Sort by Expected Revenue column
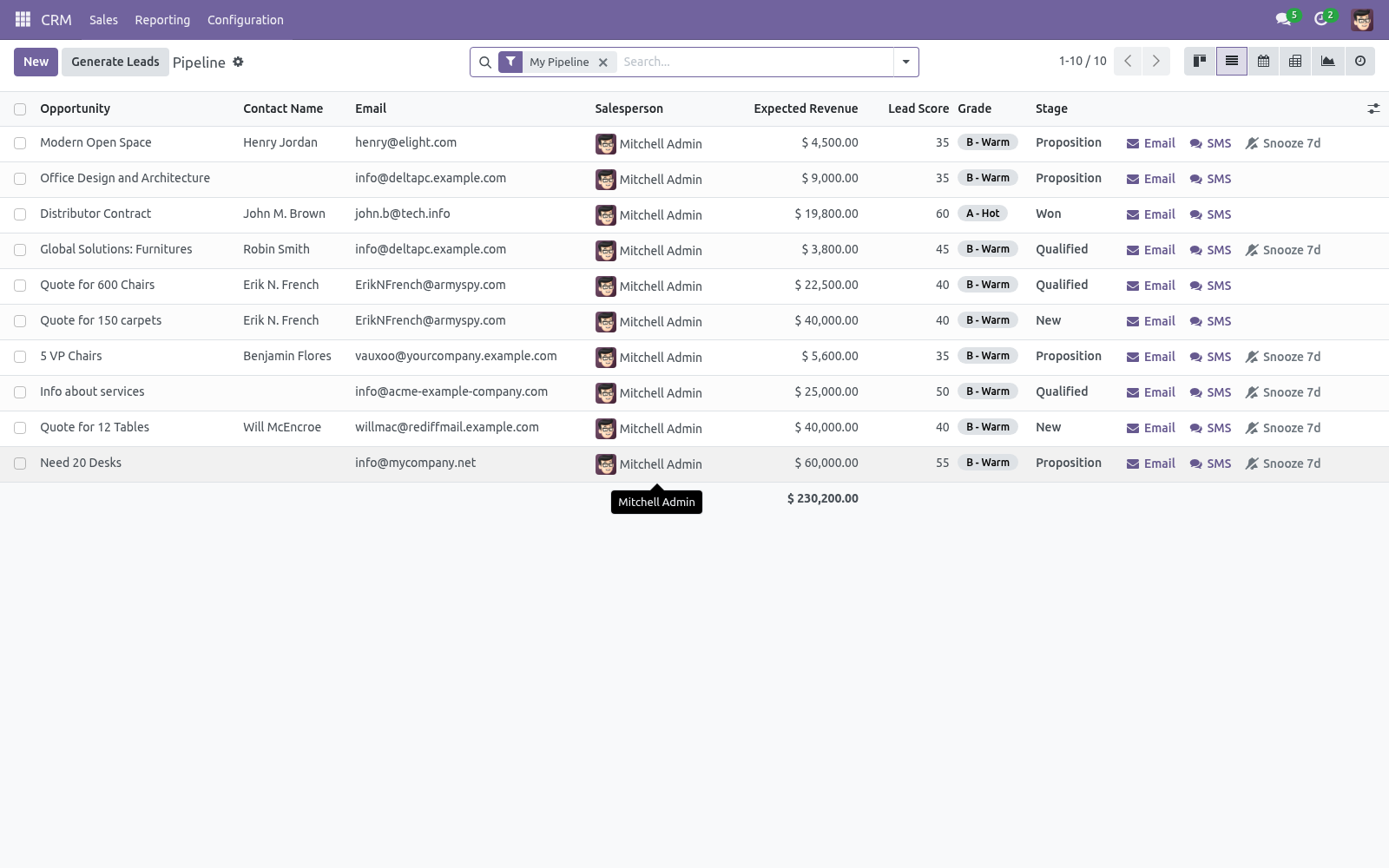Viewport: 1389px width, 868px height. click(x=806, y=108)
